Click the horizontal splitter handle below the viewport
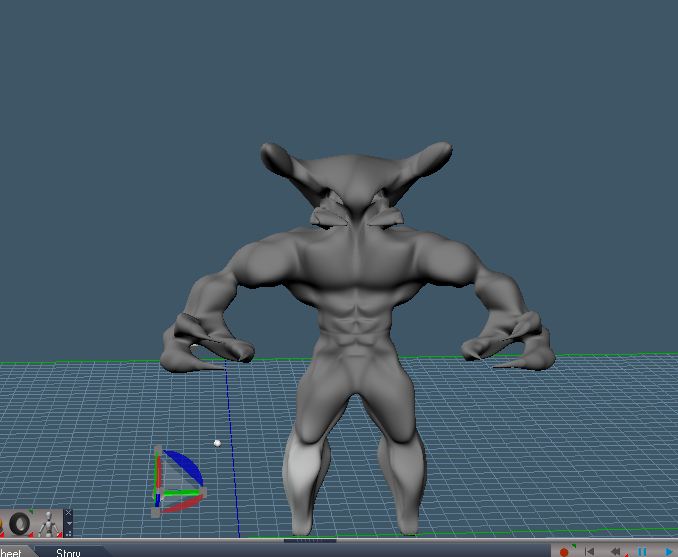 tap(310, 541)
